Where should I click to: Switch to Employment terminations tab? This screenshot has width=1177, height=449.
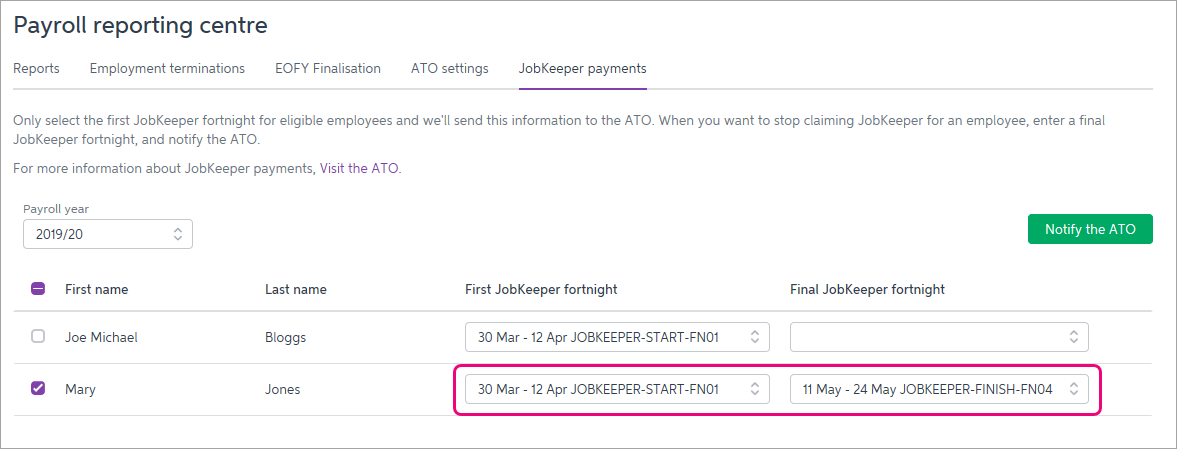coord(167,69)
